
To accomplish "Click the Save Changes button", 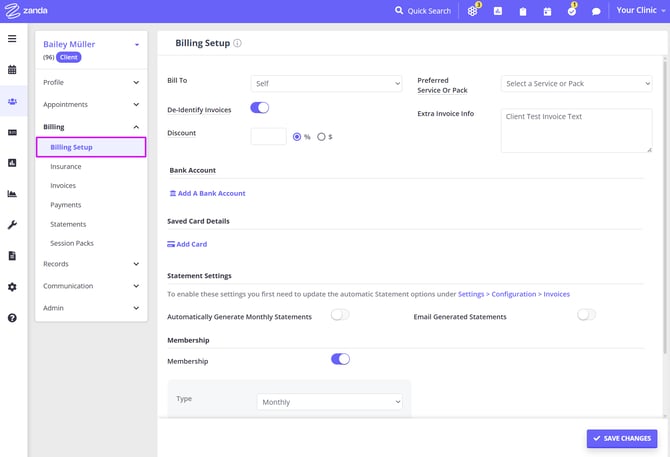I will [x=621, y=438].
